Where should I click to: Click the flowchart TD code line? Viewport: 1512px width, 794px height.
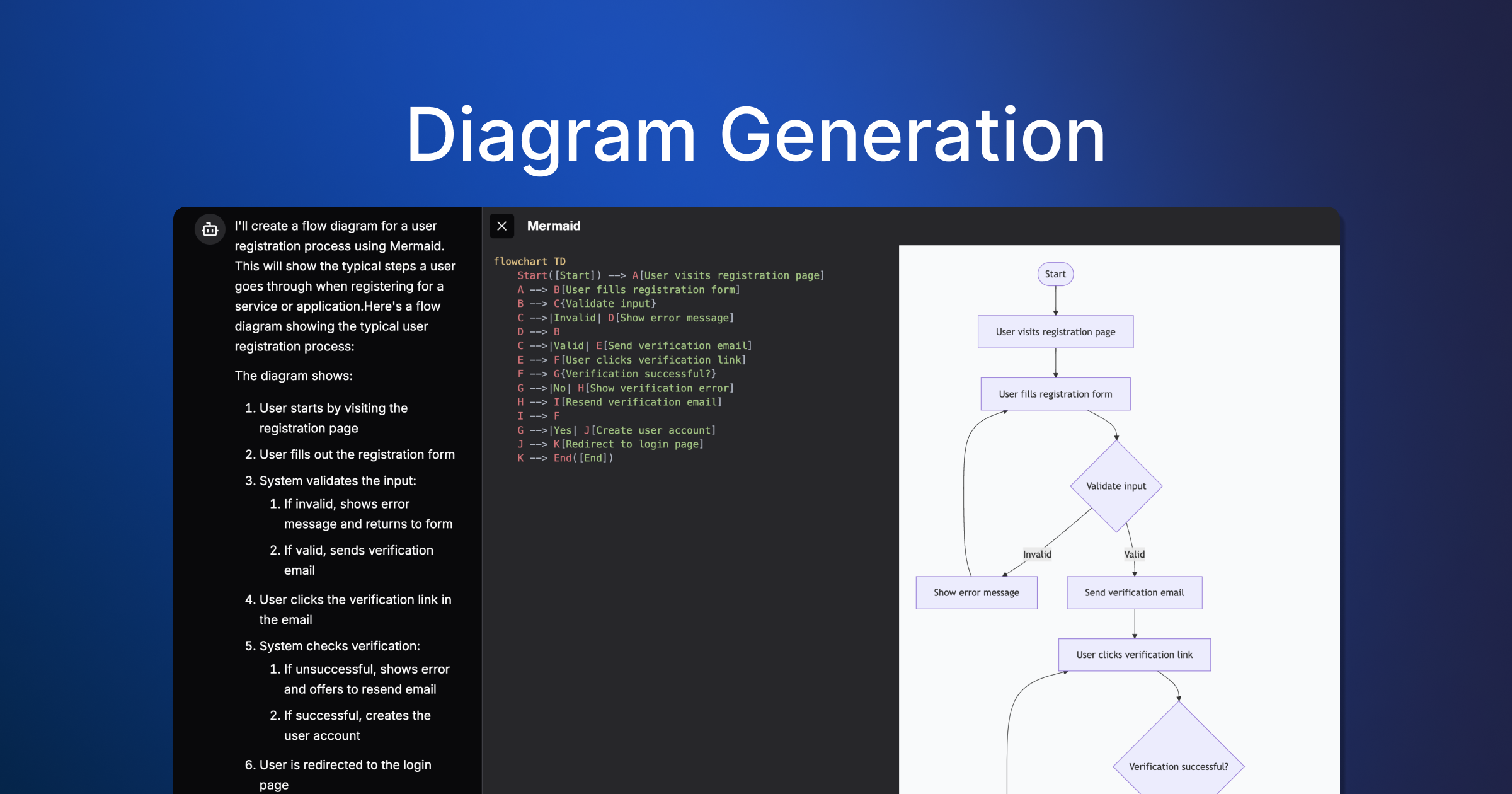click(529, 262)
